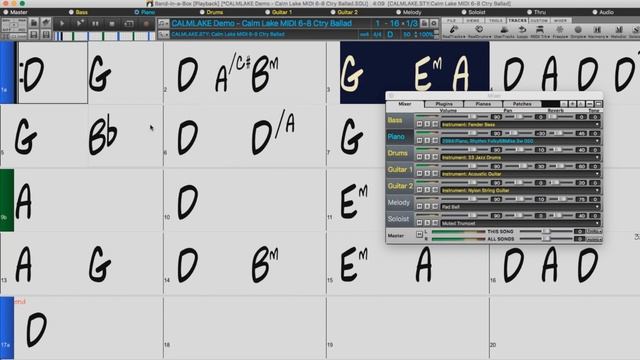Open song settings gear icon
The height and width of the screenshot is (360, 640).
(433, 24)
